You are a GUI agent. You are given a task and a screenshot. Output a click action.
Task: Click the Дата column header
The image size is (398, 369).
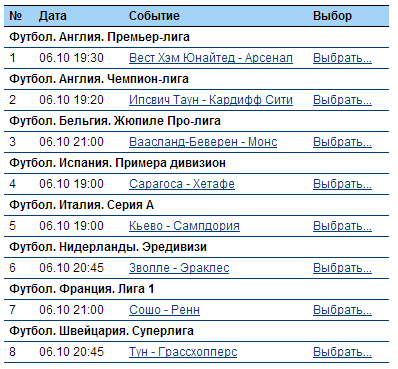pos(53,16)
